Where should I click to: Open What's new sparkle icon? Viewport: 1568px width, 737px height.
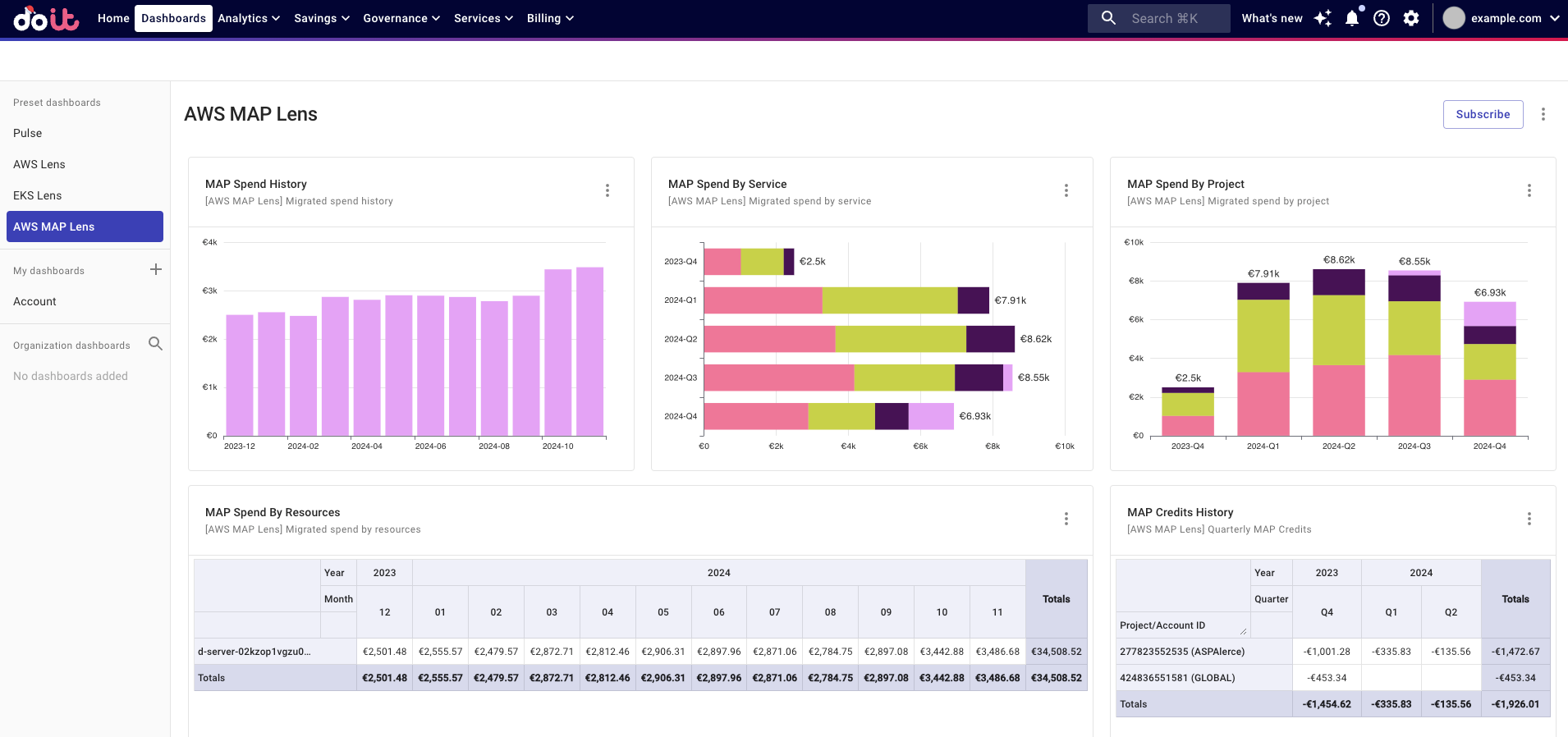1323,18
